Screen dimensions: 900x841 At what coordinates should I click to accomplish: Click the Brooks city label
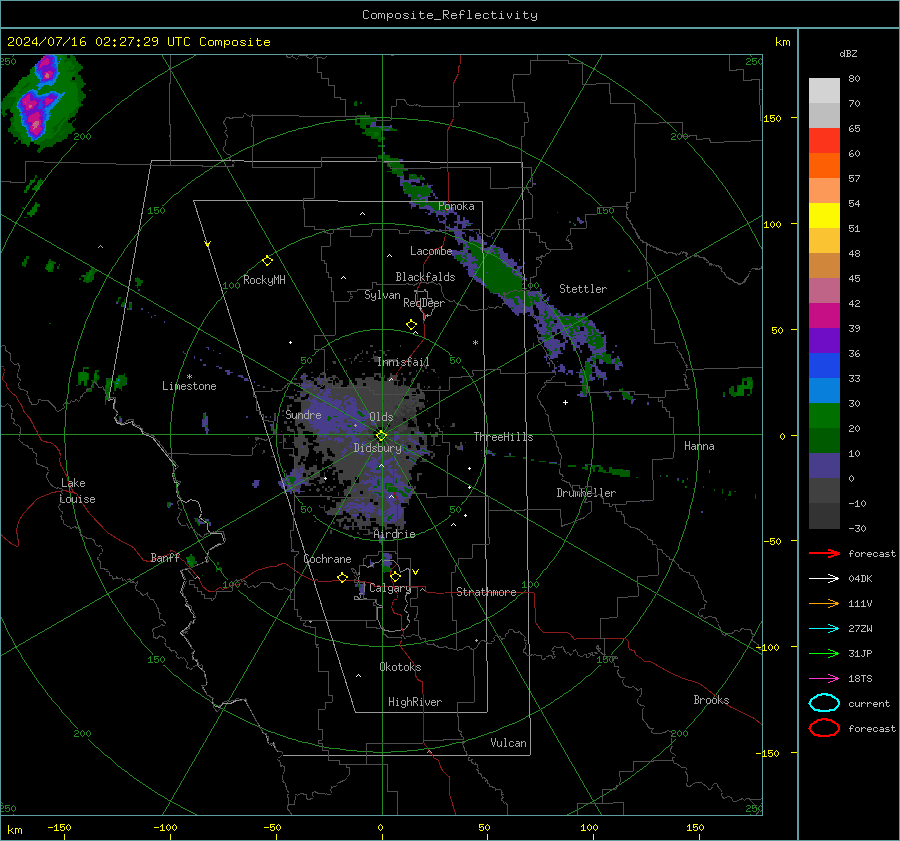pos(711,700)
